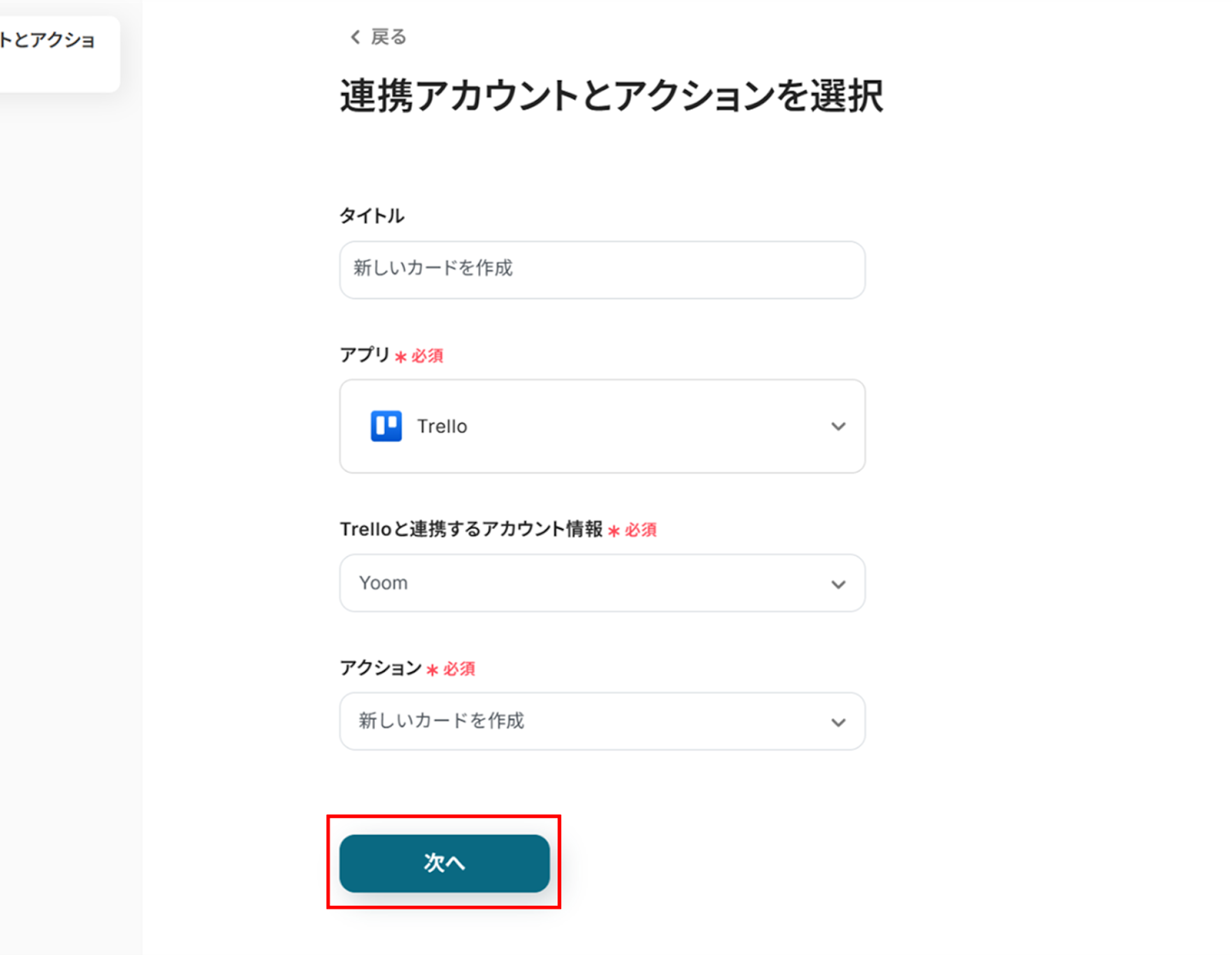Viewport: 1232px width, 955px height.
Task: Click the back chevron arrow icon
Action: click(355, 37)
